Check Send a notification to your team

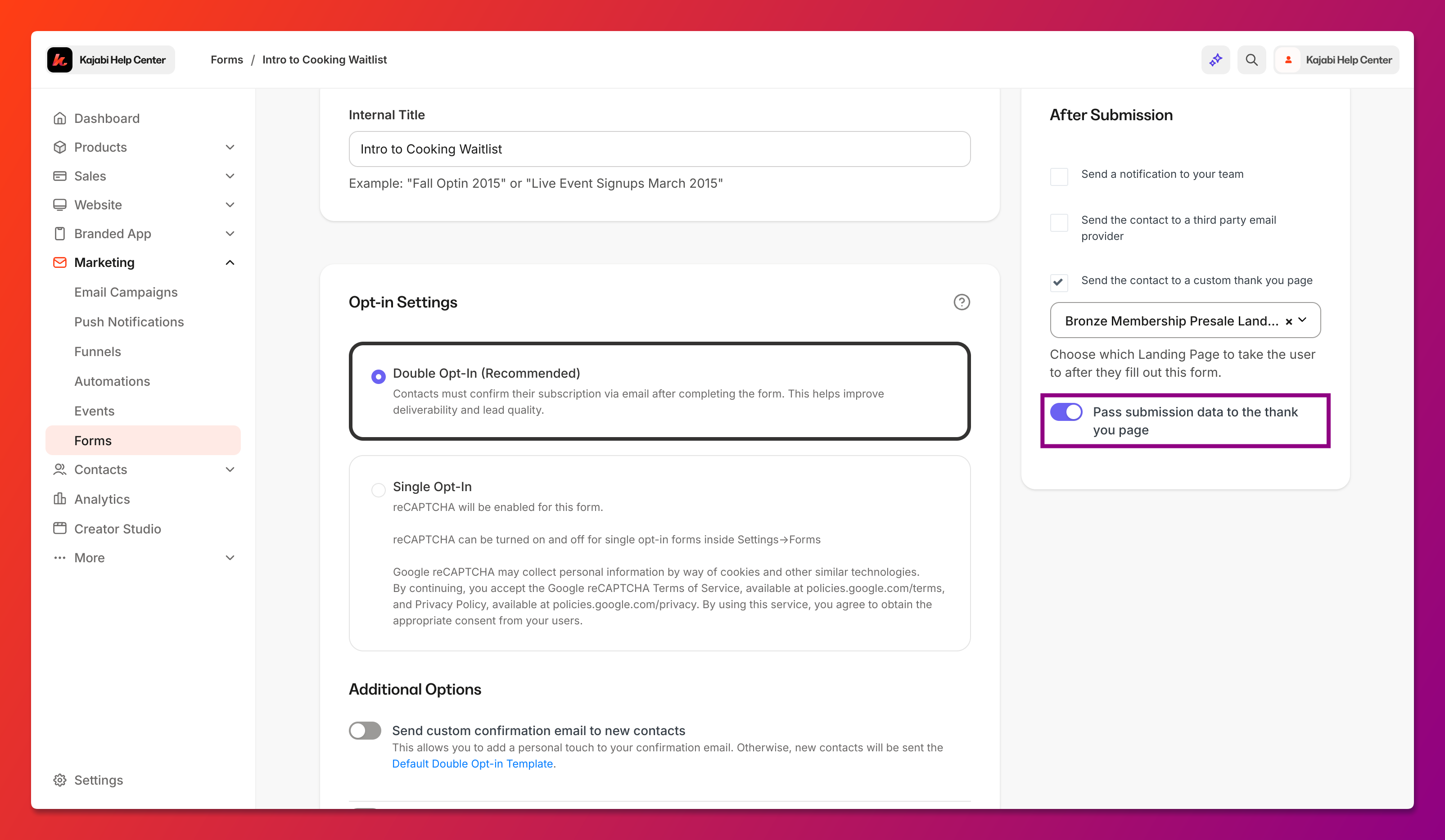1058,176
